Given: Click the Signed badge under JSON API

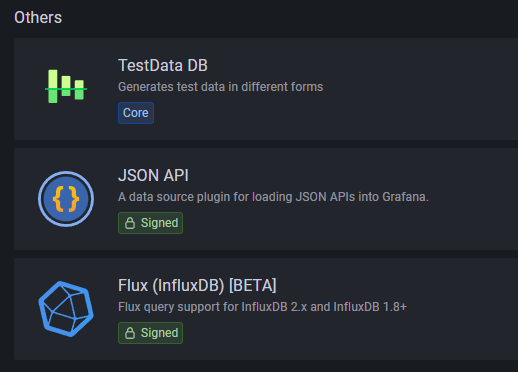Looking at the screenshot, I should point(150,223).
